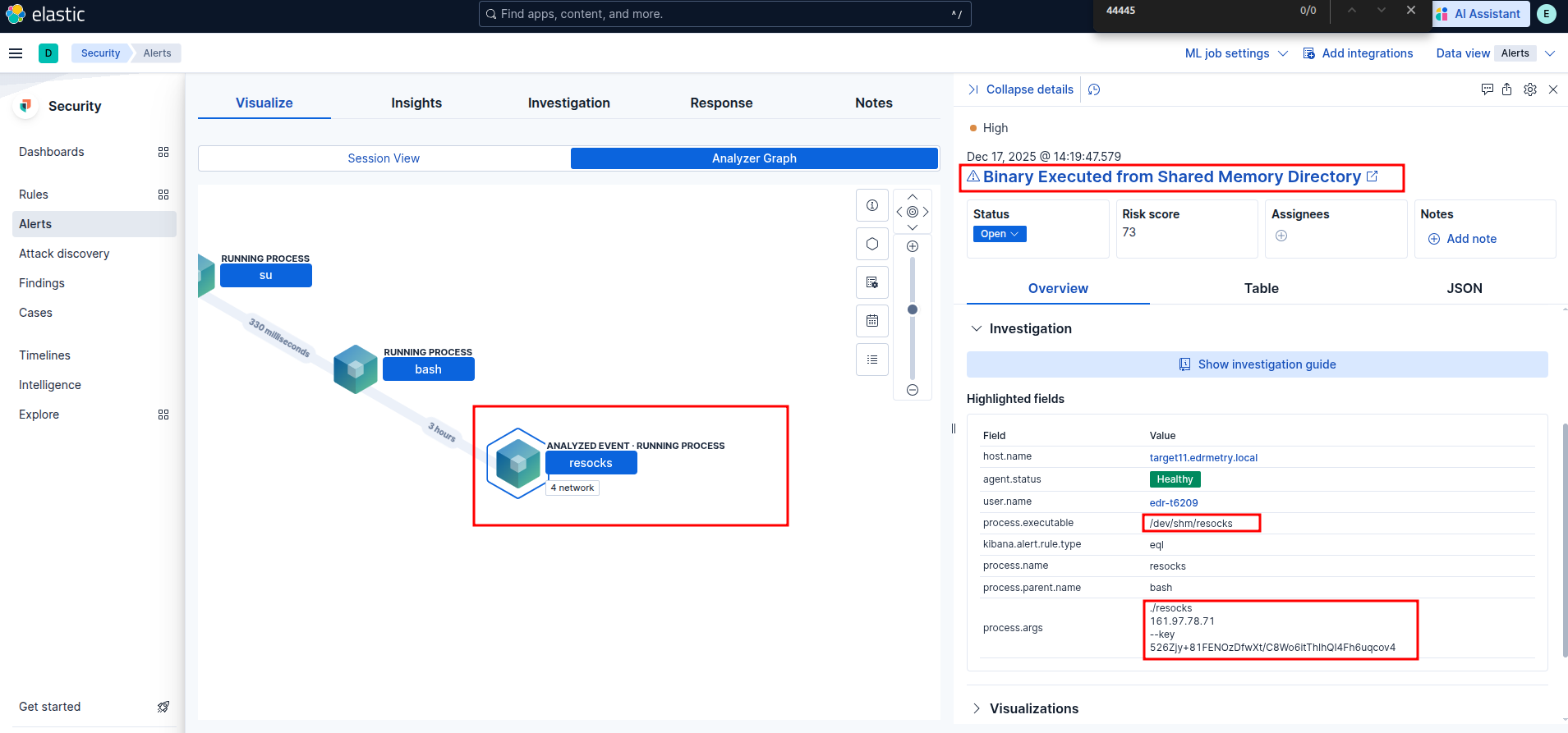1568x733 pixels.
Task: Open the analyzer date range calendar button
Action: point(871,321)
